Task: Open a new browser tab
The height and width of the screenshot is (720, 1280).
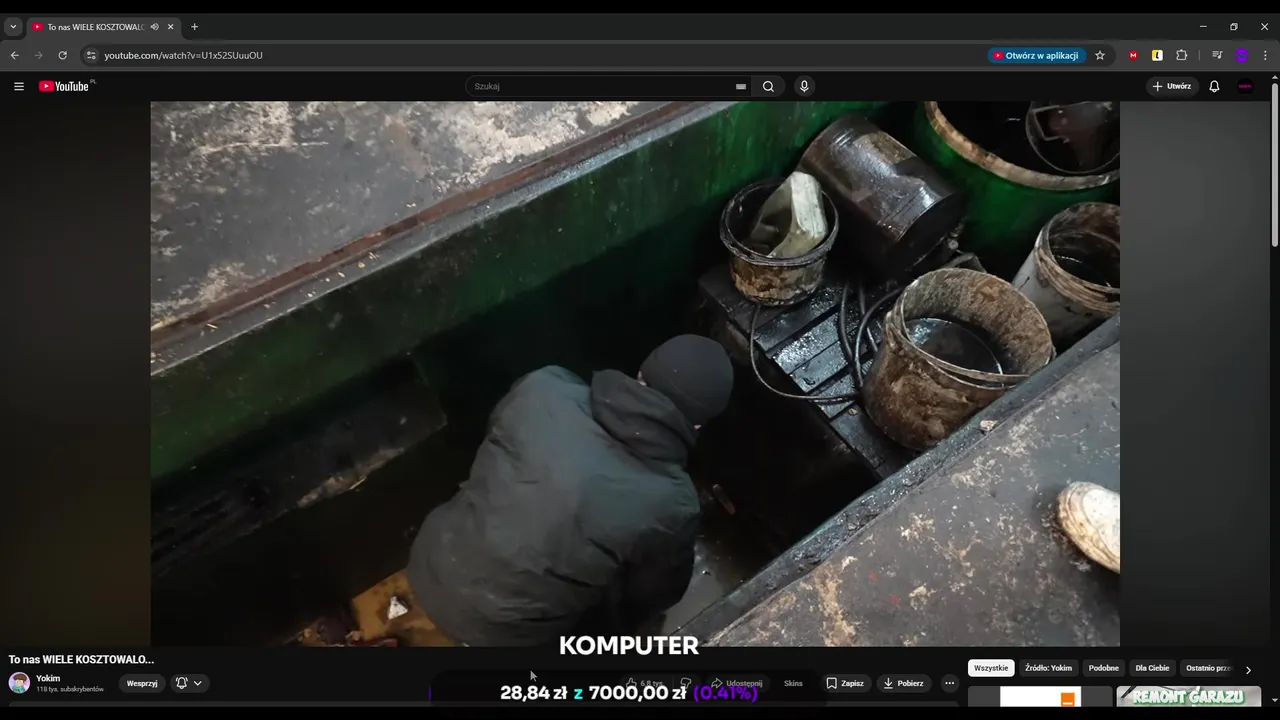Action: coord(194,27)
